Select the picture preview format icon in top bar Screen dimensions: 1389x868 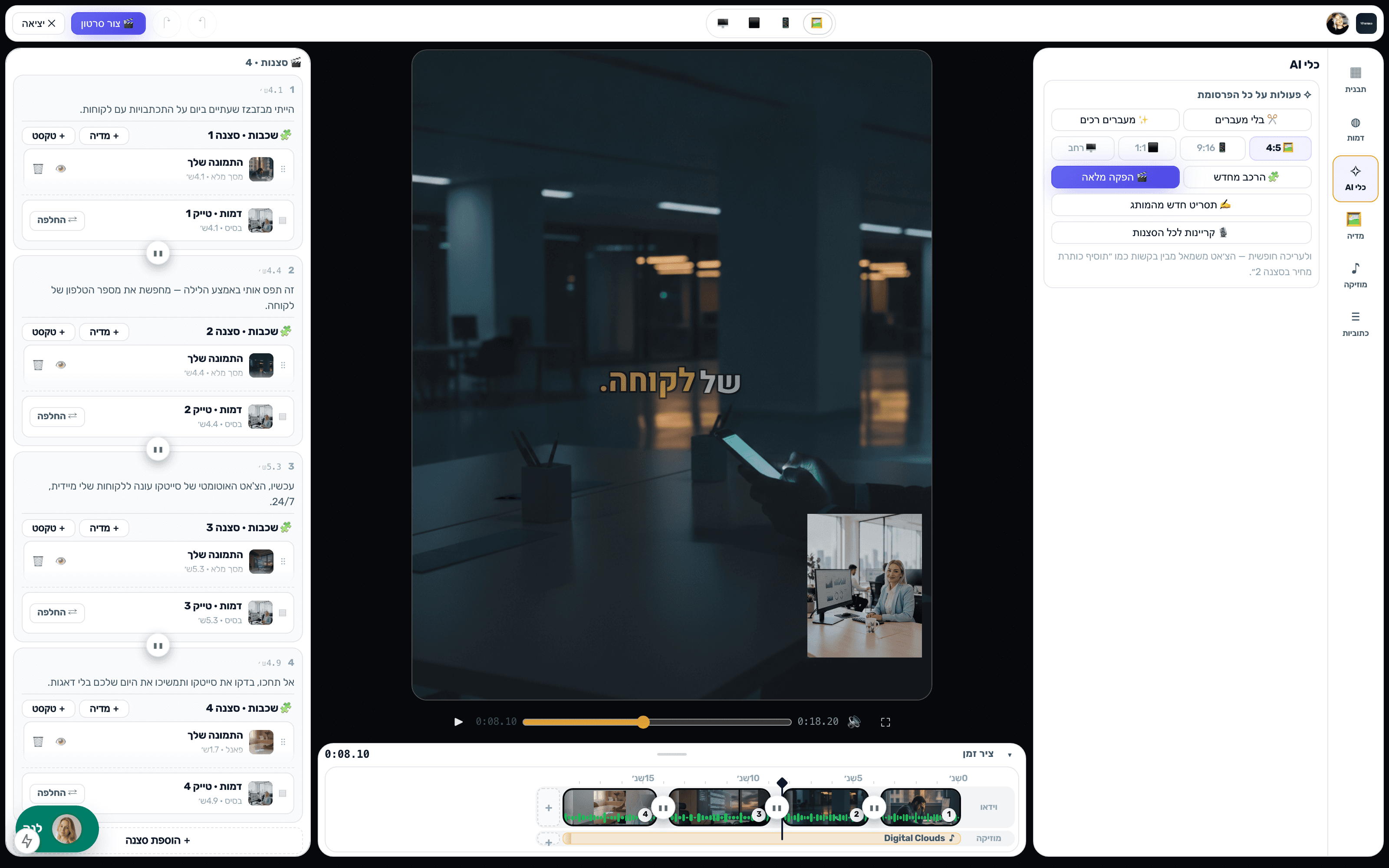817,23
